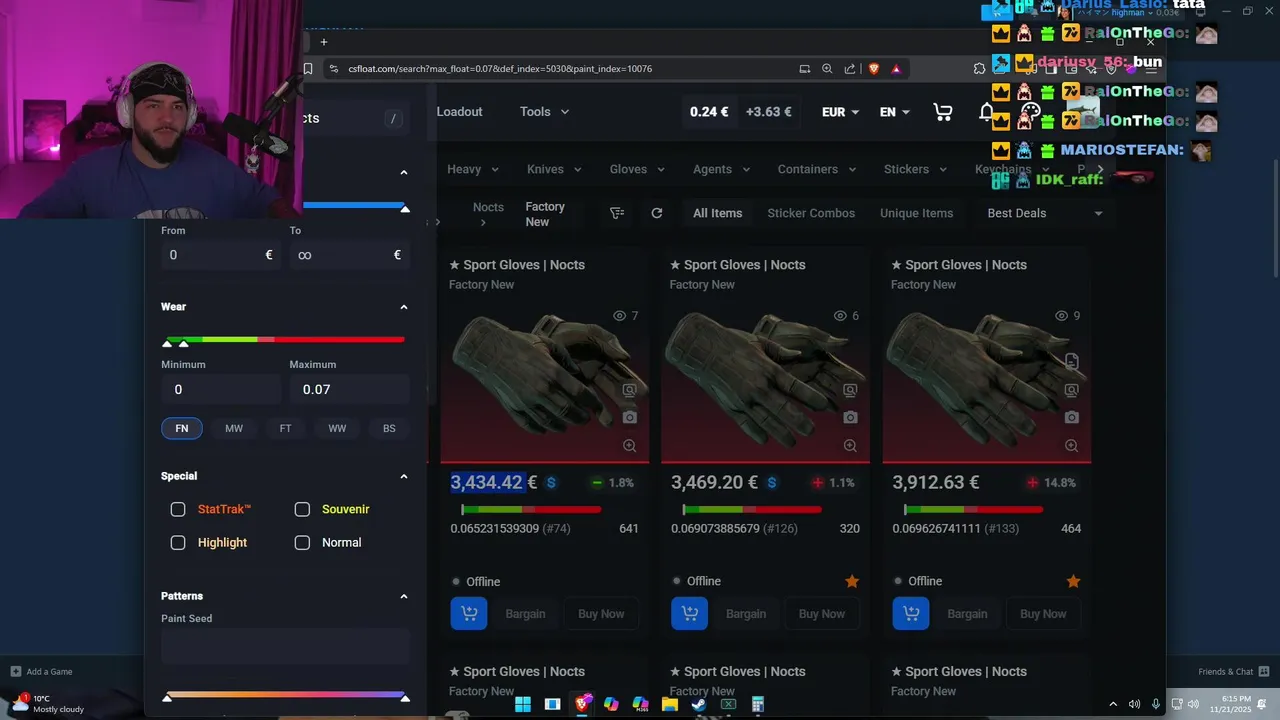The width and height of the screenshot is (1280, 720).
Task: Add the 3,469.20 € gloves to cart
Action: [x=690, y=614]
